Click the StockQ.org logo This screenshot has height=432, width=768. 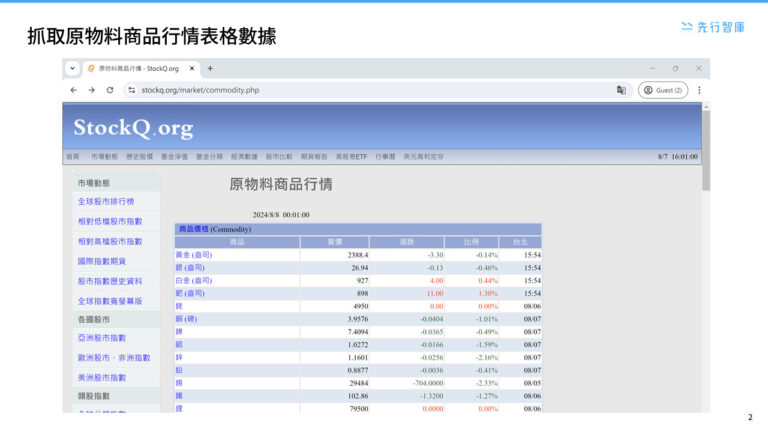coord(133,128)
